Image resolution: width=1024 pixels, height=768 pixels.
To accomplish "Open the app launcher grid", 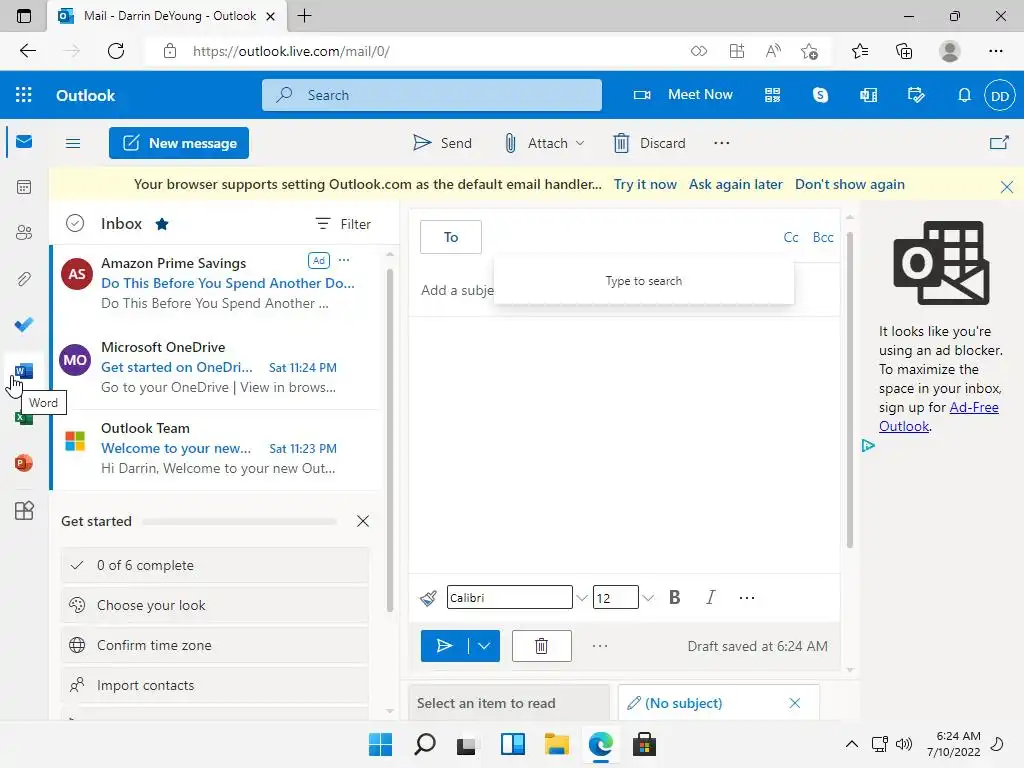I will click(x=24, y=95).
